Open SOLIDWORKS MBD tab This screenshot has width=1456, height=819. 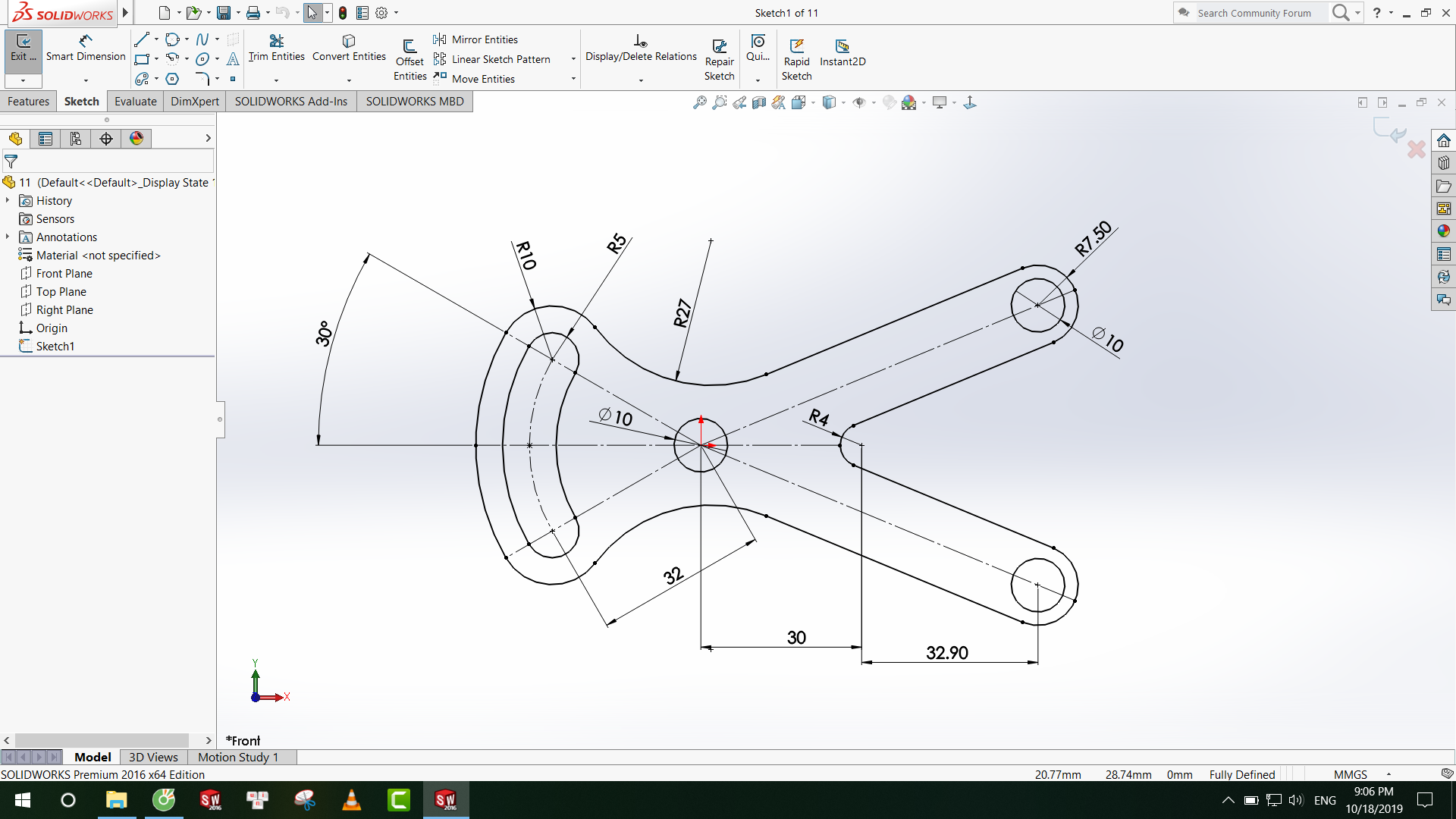415,102
